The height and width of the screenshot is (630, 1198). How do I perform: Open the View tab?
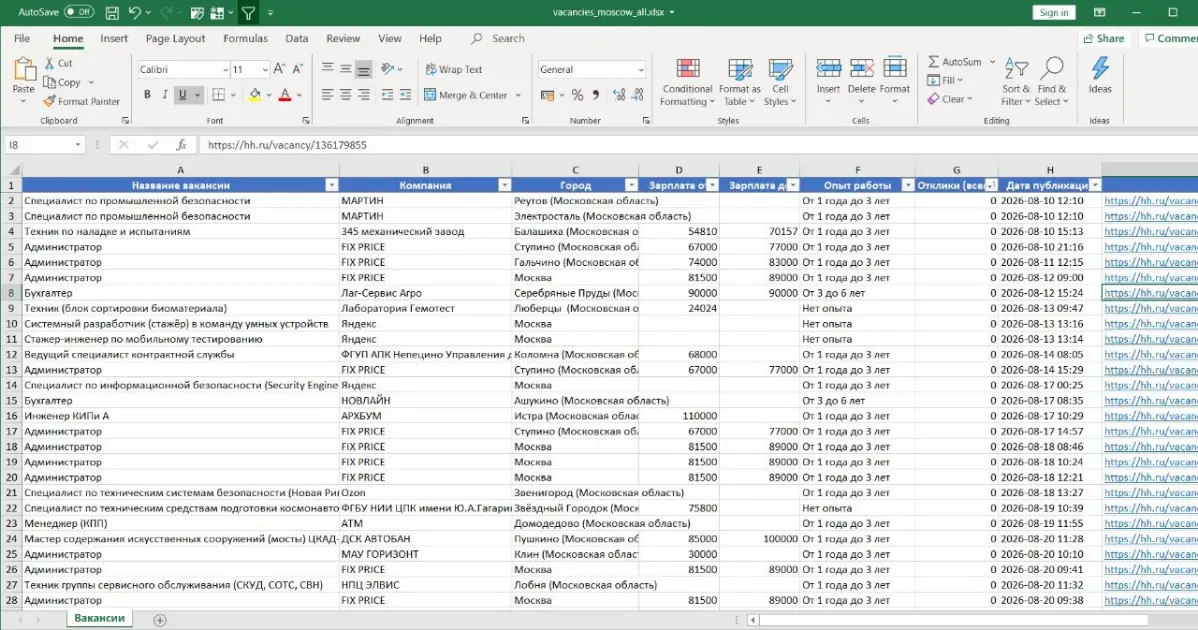pos(390,38)
